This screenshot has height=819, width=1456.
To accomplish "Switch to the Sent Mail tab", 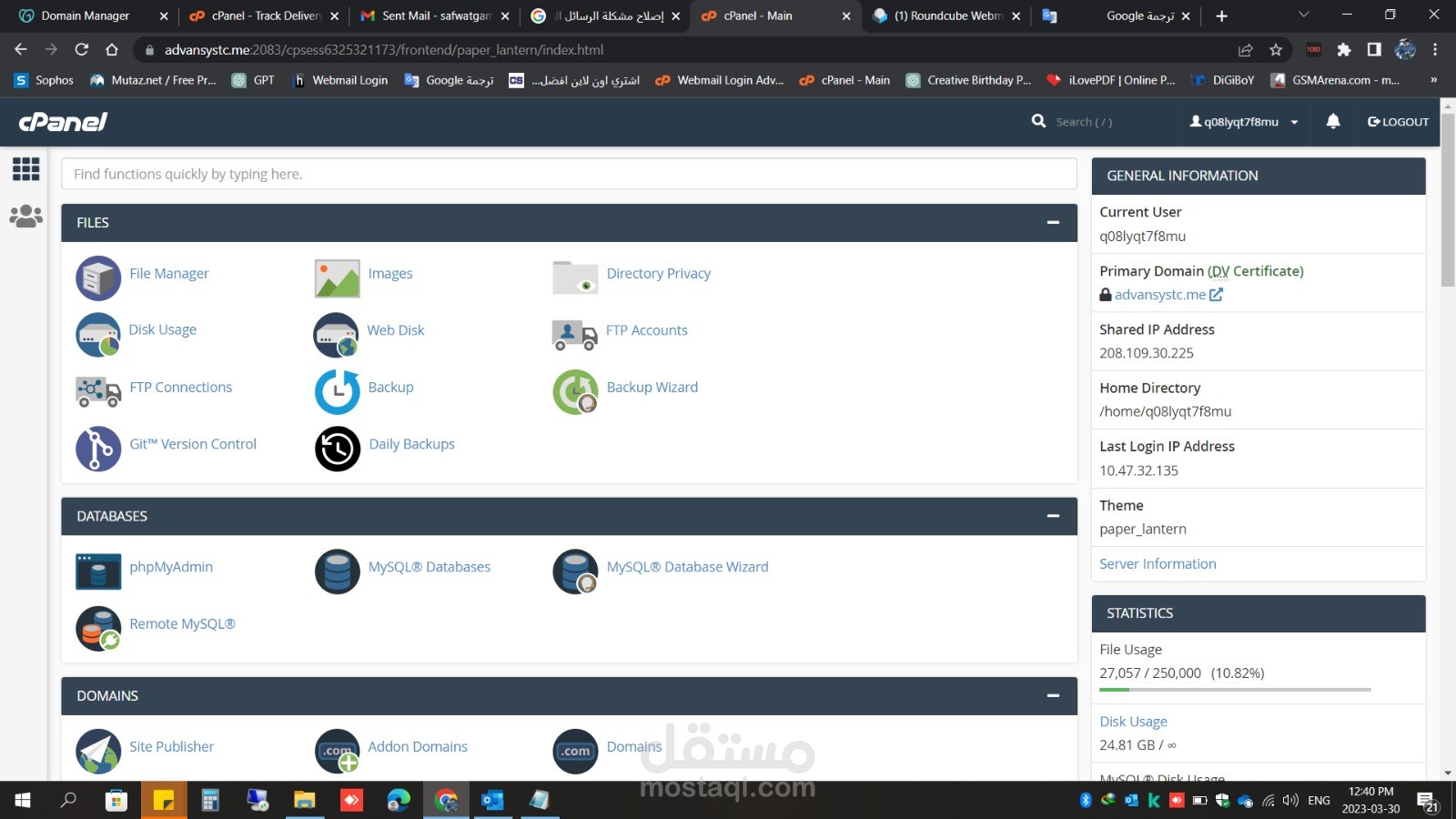I will click(435, 15).
